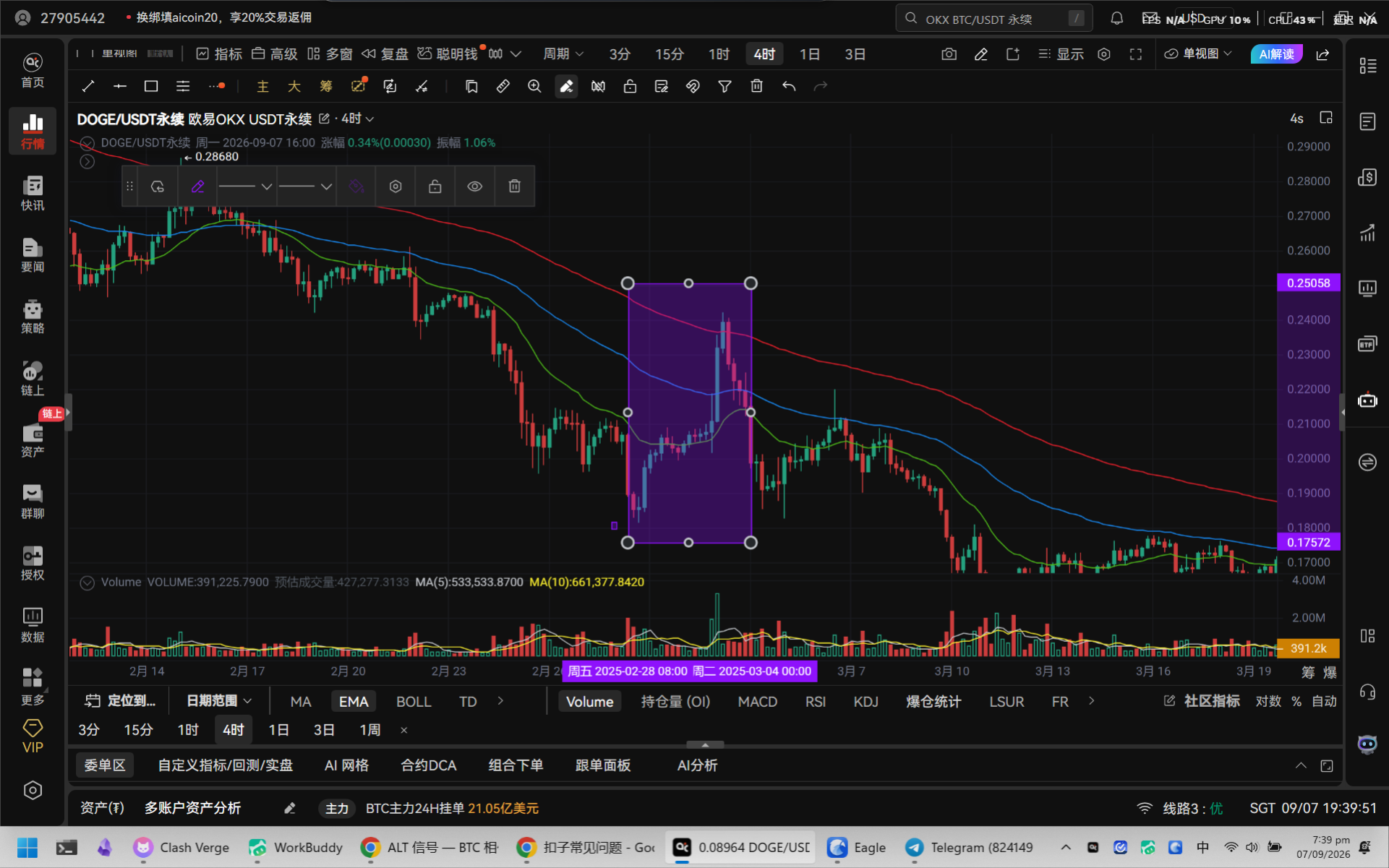Expand the 单视图 view layout dropdown

(x=1197, y=54)
